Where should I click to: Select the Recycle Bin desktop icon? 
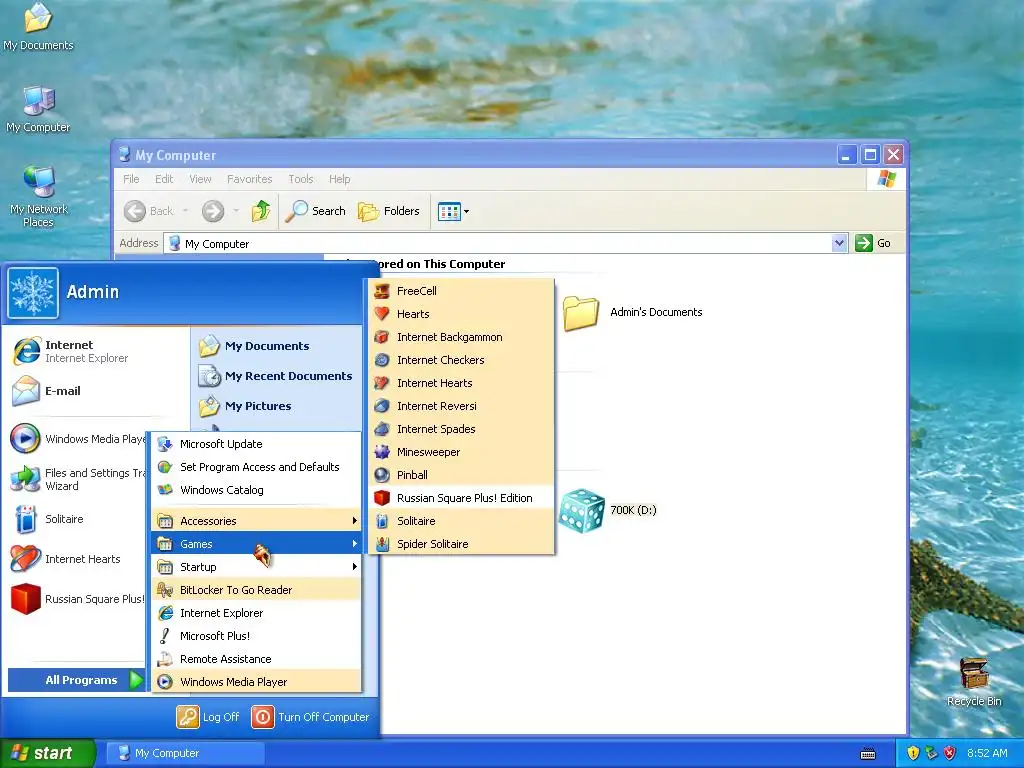(974, 682)
